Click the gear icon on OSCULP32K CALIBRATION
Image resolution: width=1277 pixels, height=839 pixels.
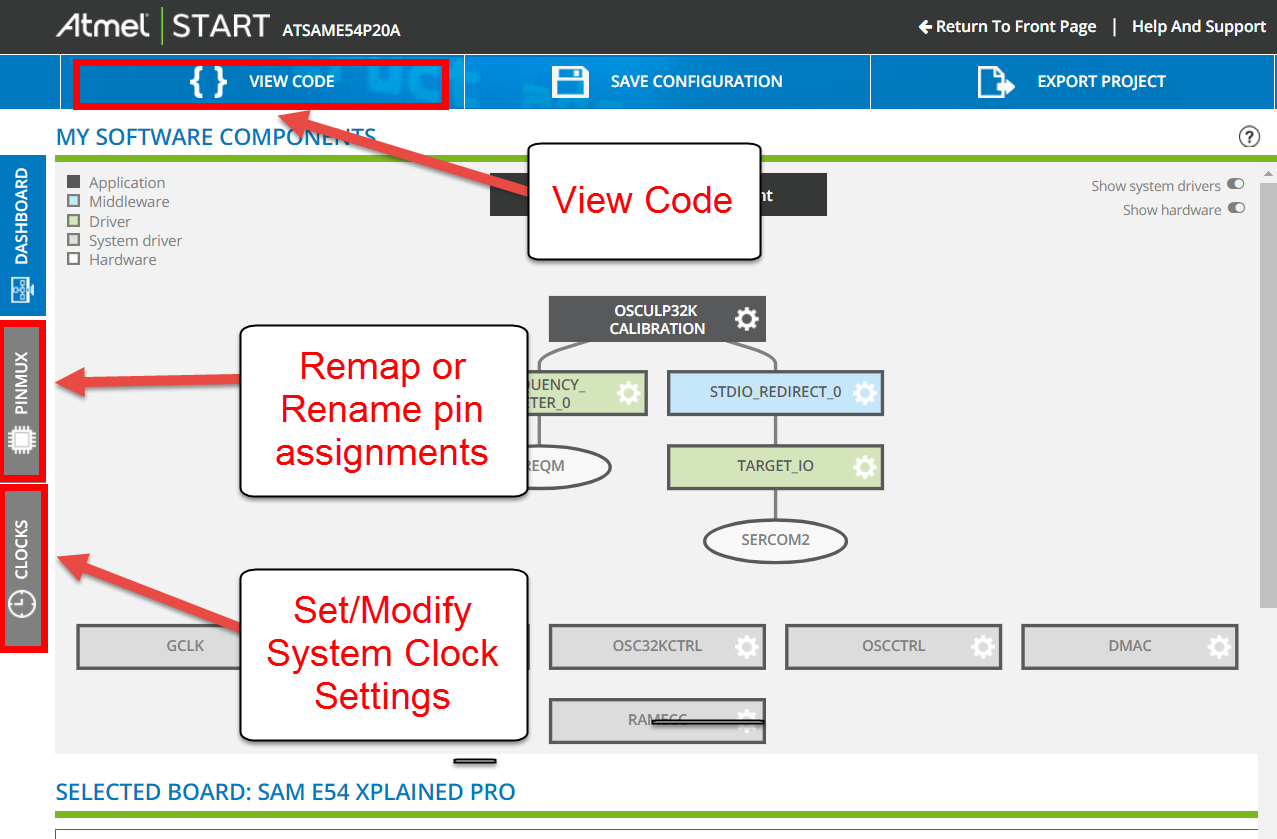point(746,319)
